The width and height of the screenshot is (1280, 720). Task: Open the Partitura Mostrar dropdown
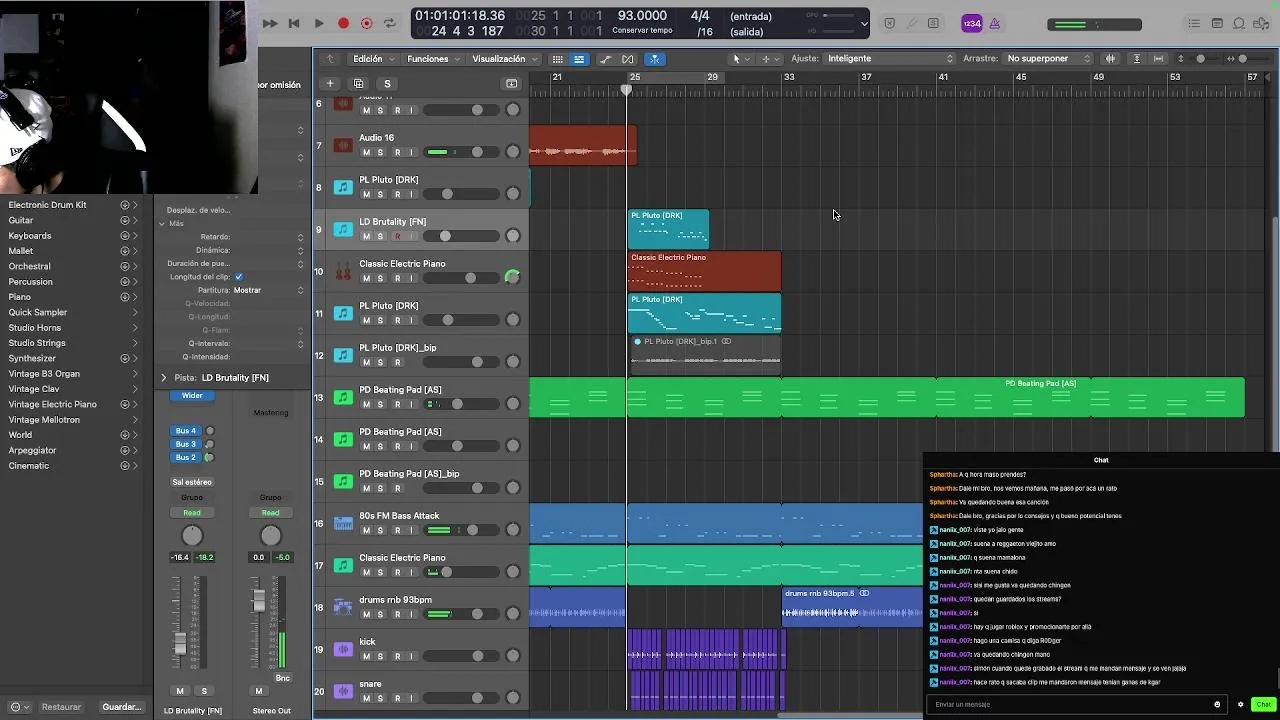point(268,290)
